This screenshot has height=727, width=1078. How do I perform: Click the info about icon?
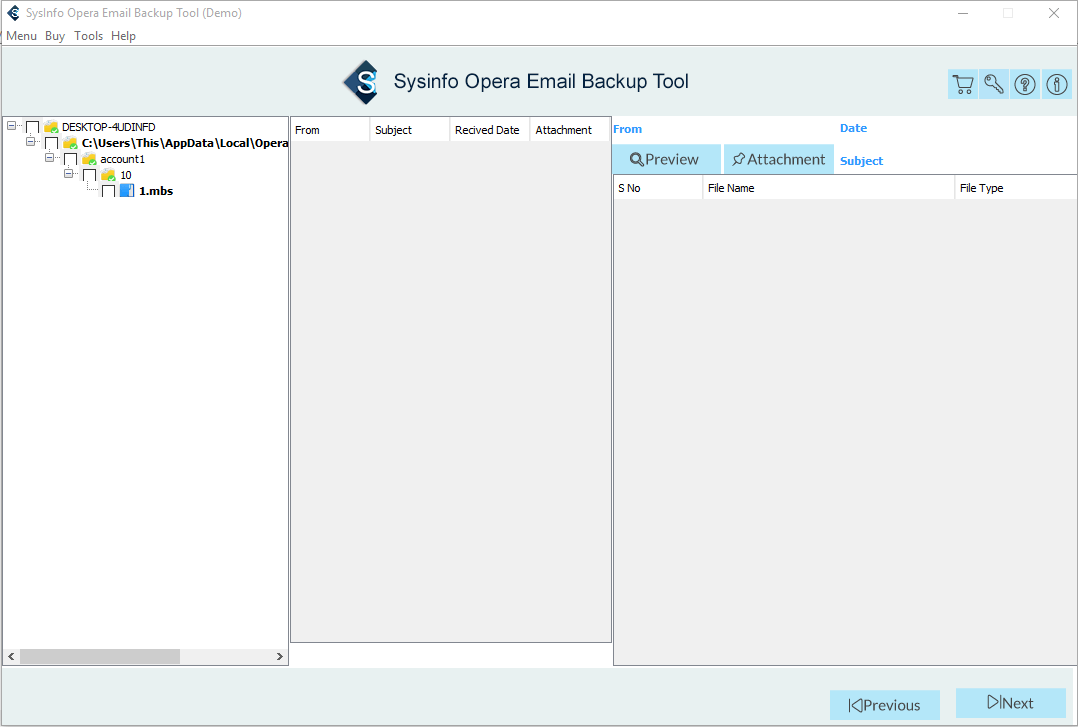1057,85
